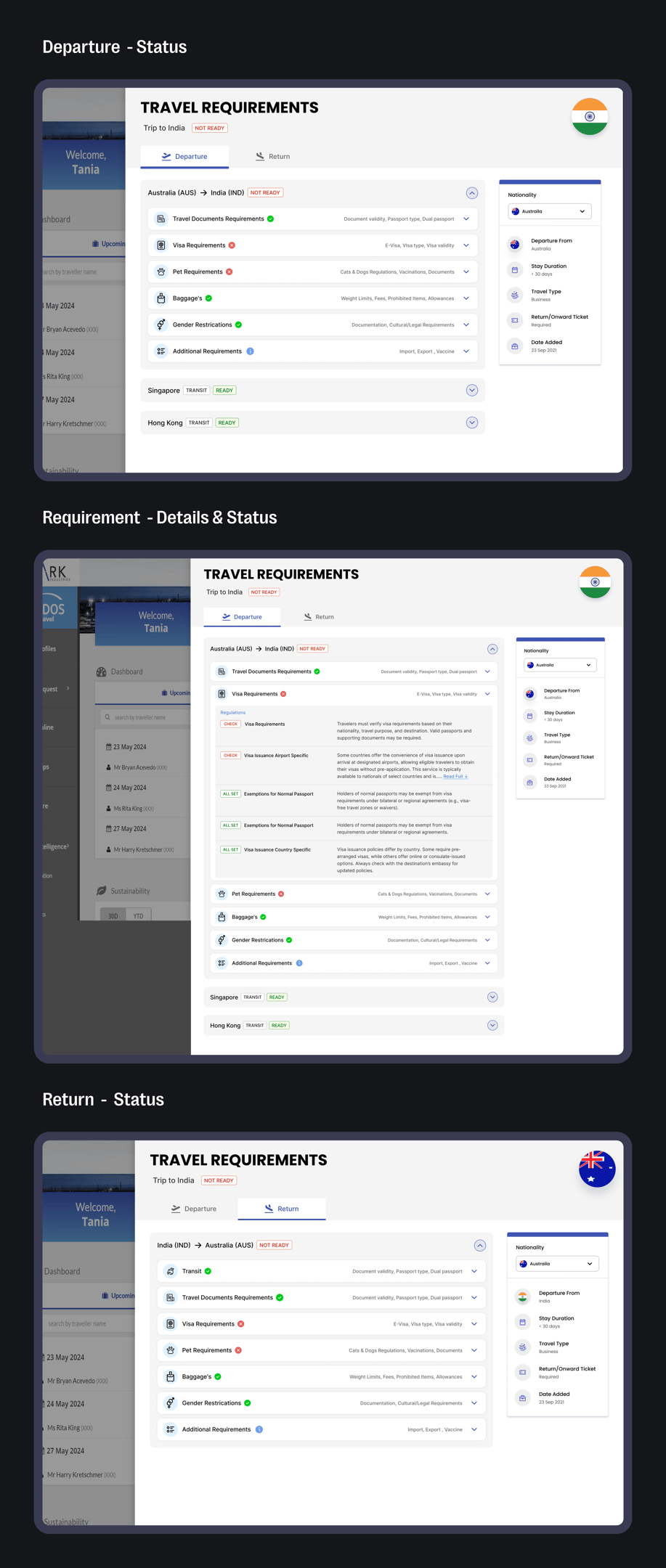Collapse Visa Requirements chevron in Requirement Details panel

(487, 694)
